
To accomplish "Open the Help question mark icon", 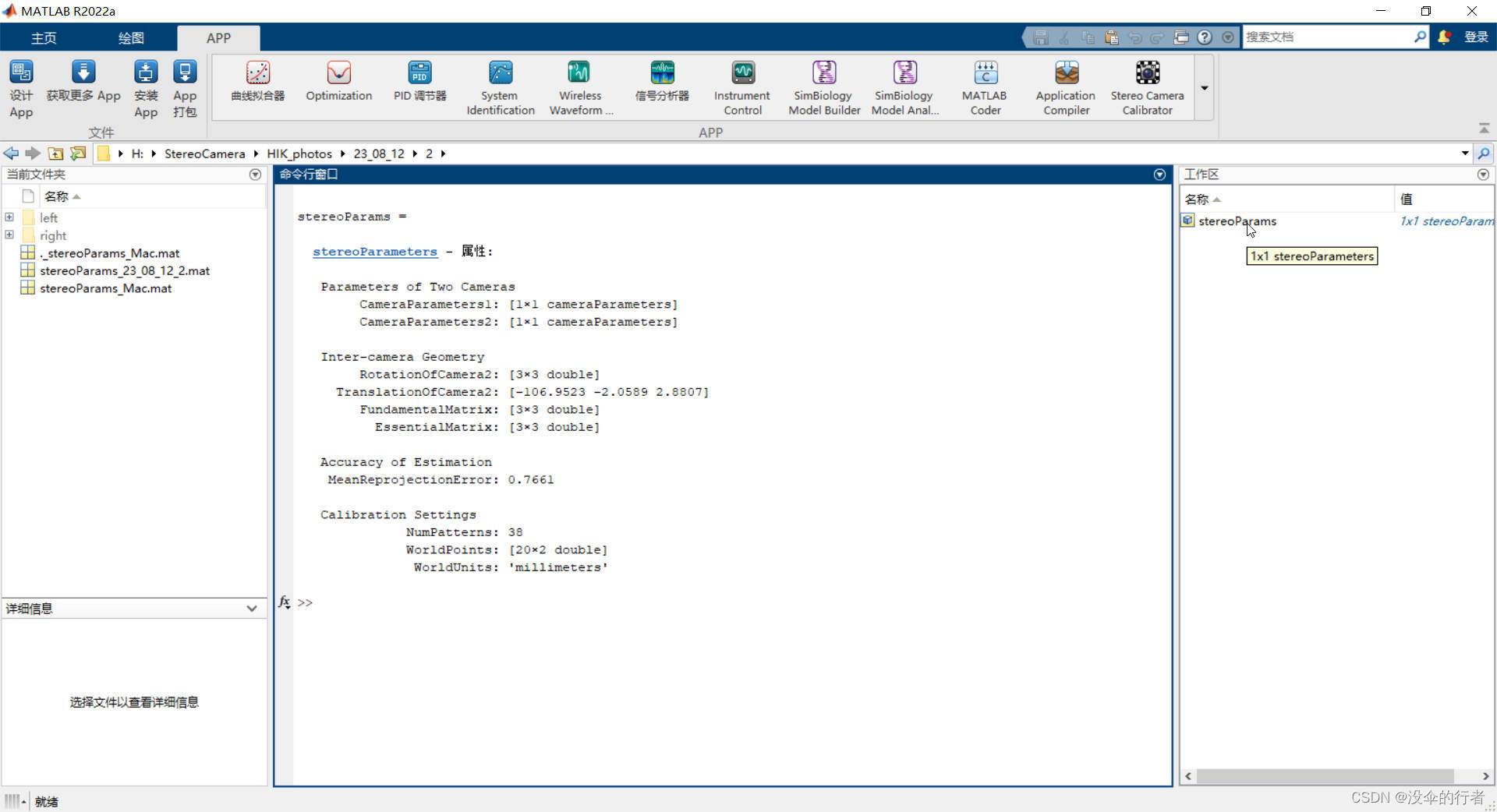I will pos(1205,37).
